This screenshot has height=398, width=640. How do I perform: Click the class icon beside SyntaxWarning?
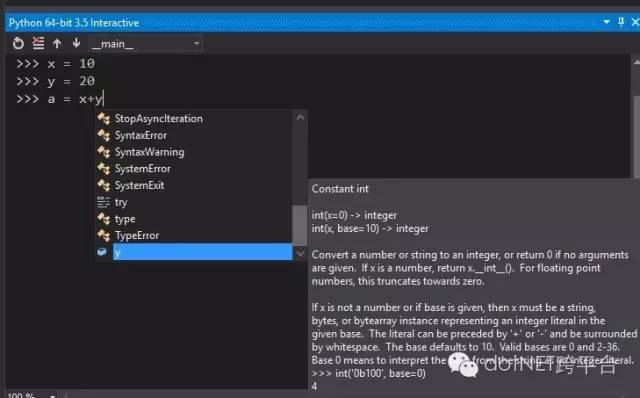(104, 152)
